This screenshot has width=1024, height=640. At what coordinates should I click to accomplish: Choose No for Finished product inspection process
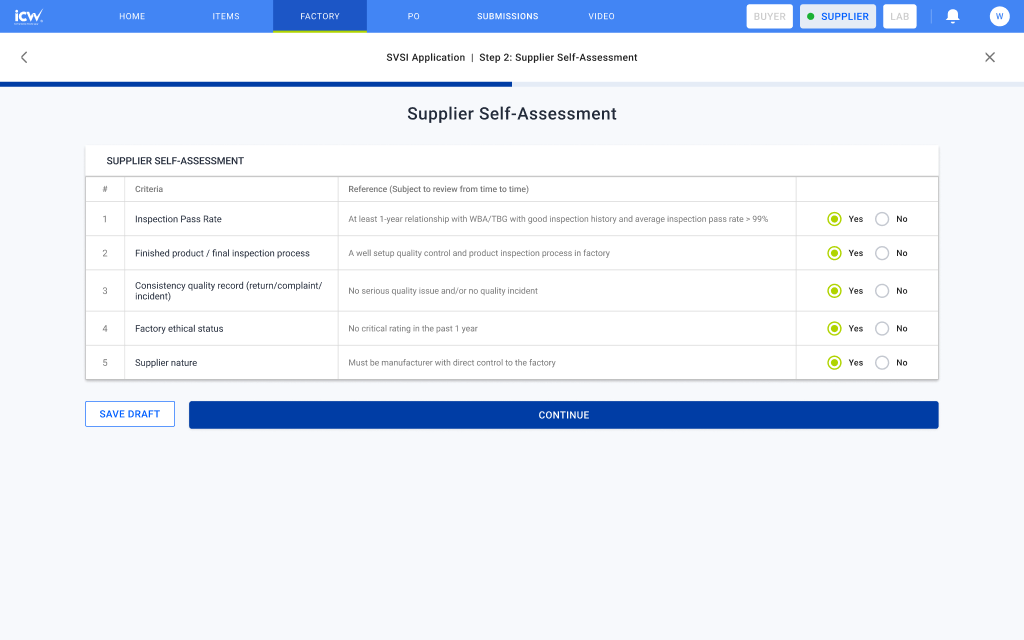[882, 253]
